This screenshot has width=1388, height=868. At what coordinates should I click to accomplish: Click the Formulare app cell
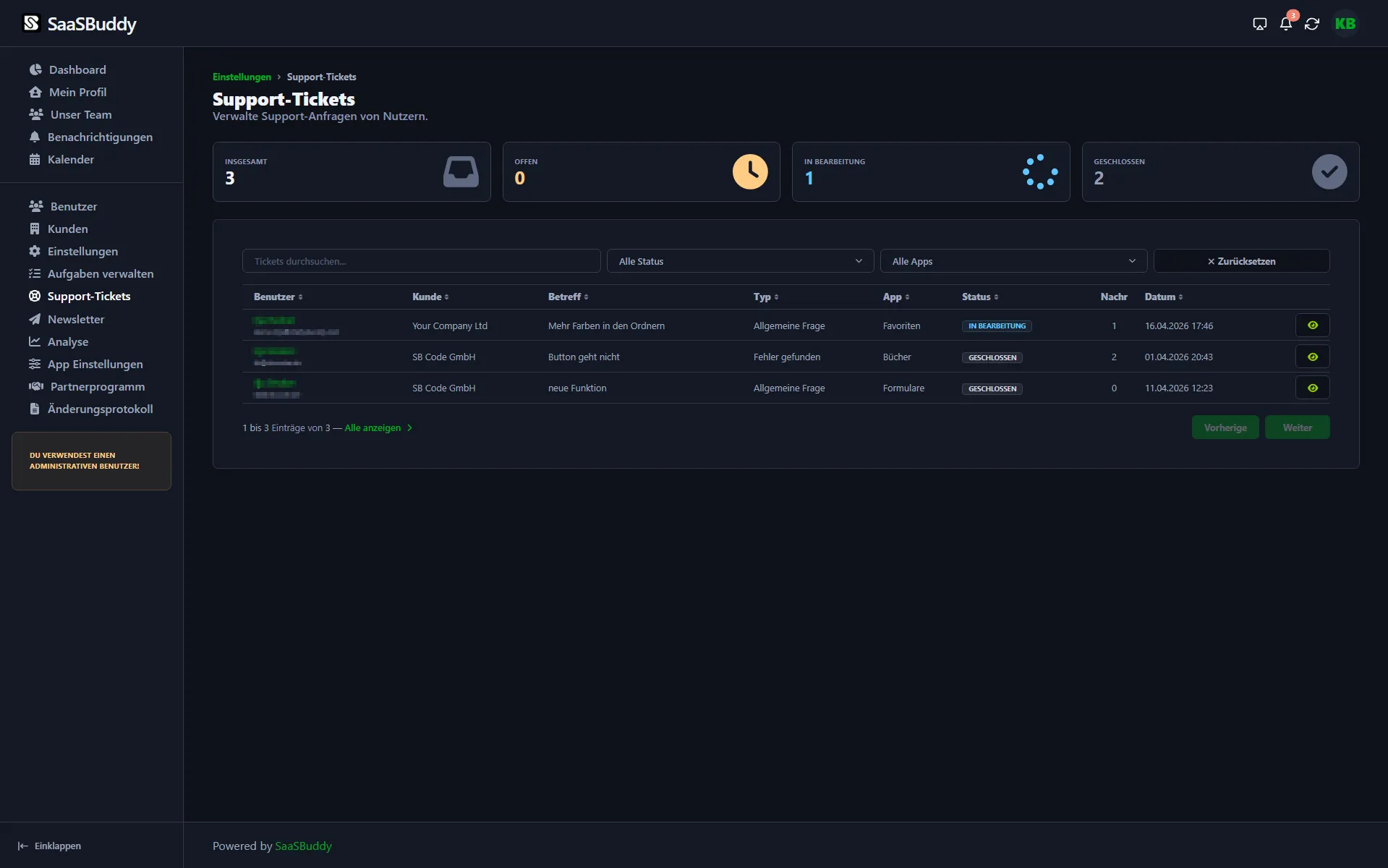click(903, 388)
